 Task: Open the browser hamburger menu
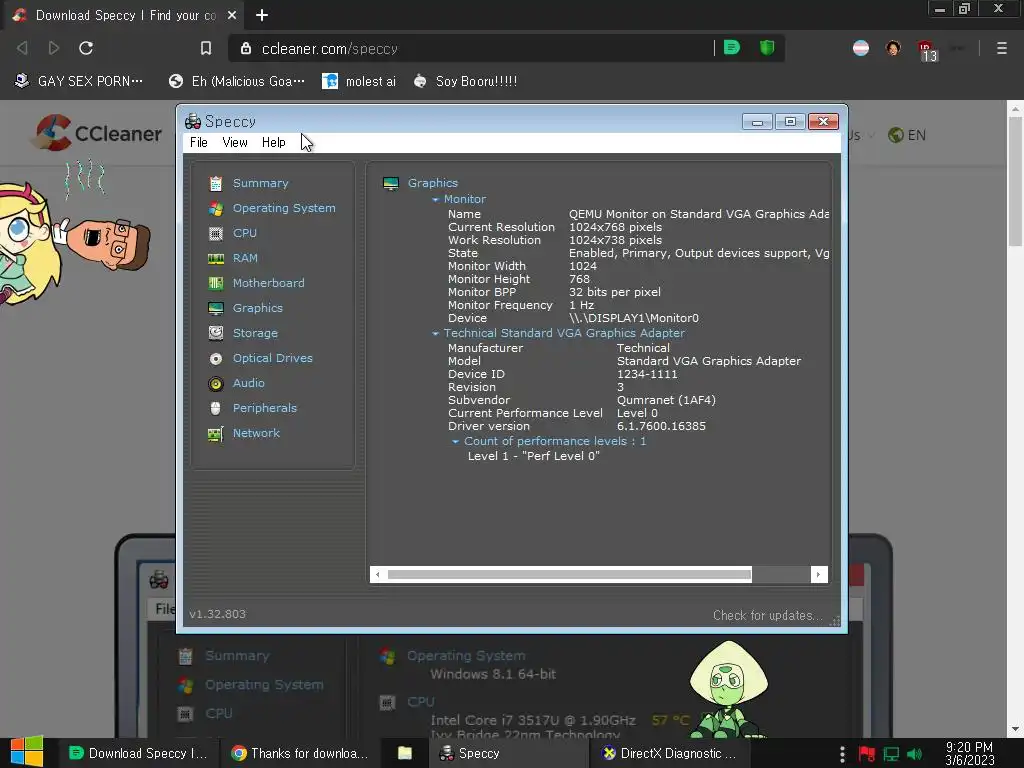tap(1001, 48)
